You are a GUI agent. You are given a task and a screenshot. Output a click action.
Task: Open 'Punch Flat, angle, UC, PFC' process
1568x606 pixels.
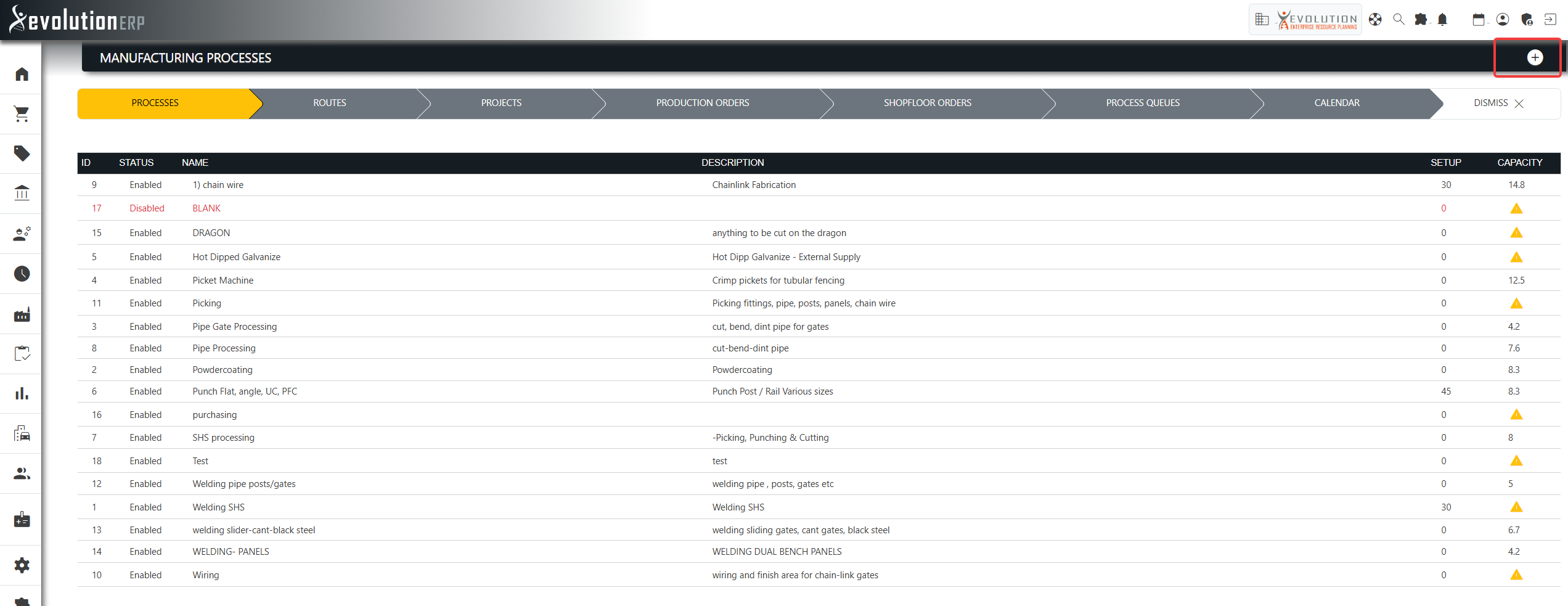245,391
